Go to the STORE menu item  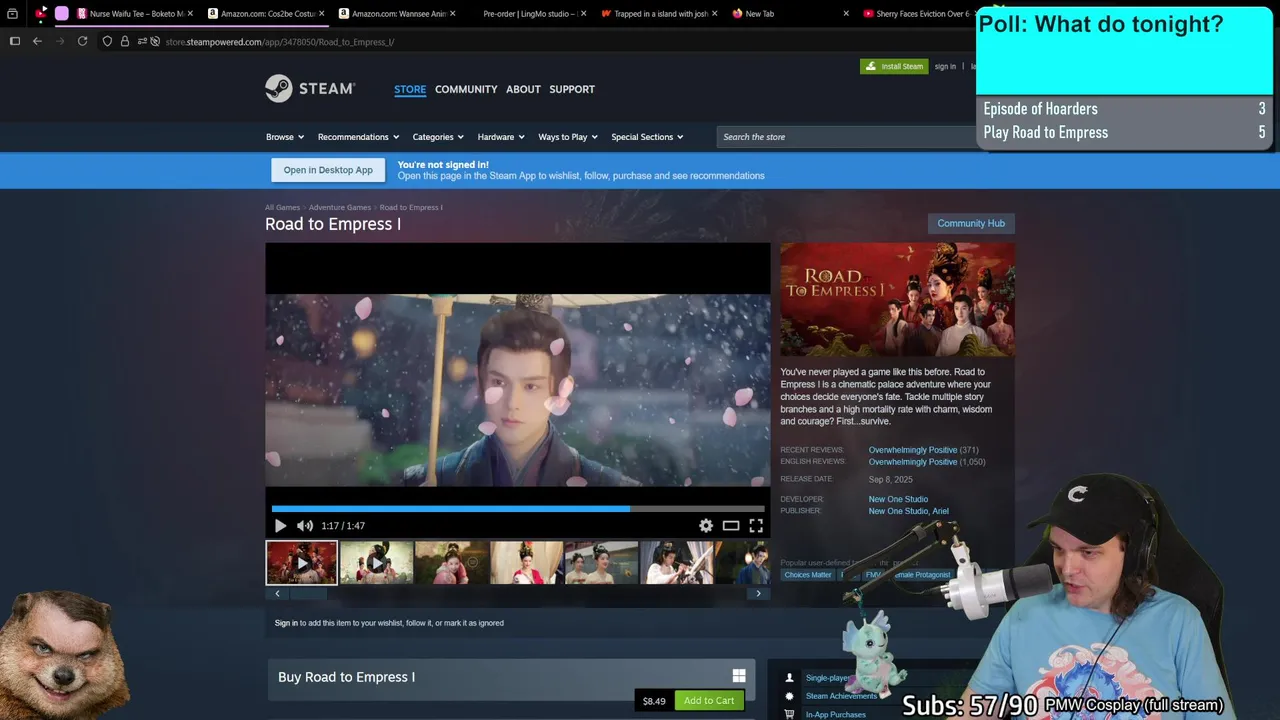click(x=410, y=89)
